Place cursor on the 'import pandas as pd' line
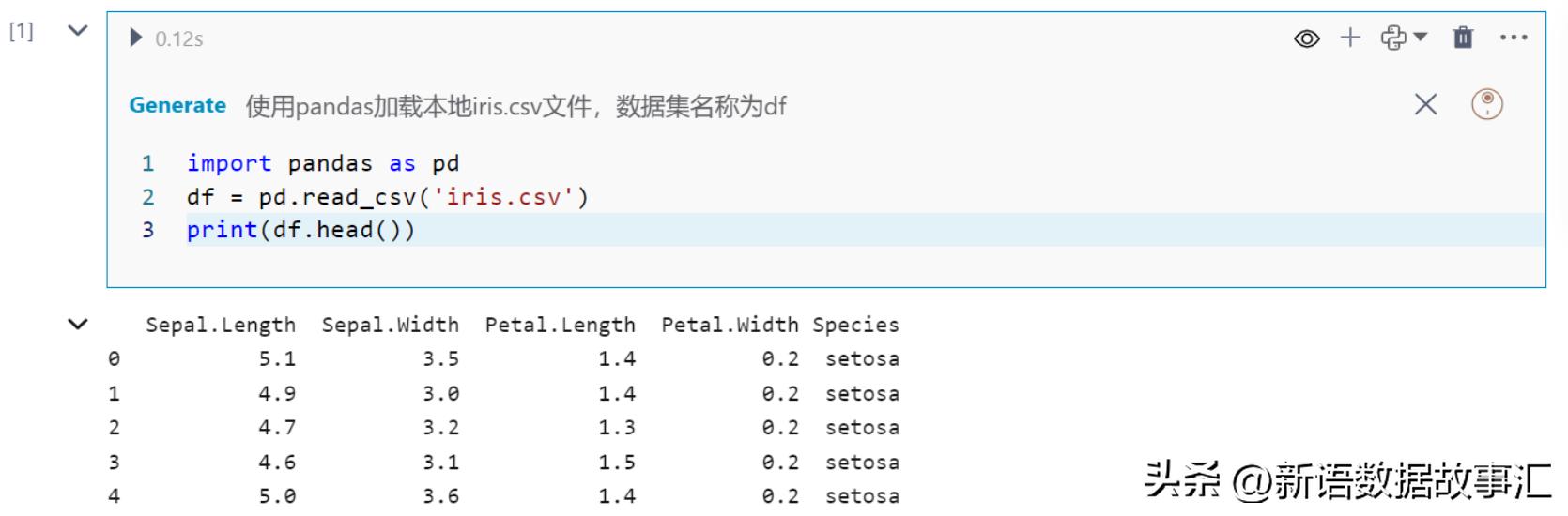Screen dimensions: 1568x516 click(x=323, y=163)
